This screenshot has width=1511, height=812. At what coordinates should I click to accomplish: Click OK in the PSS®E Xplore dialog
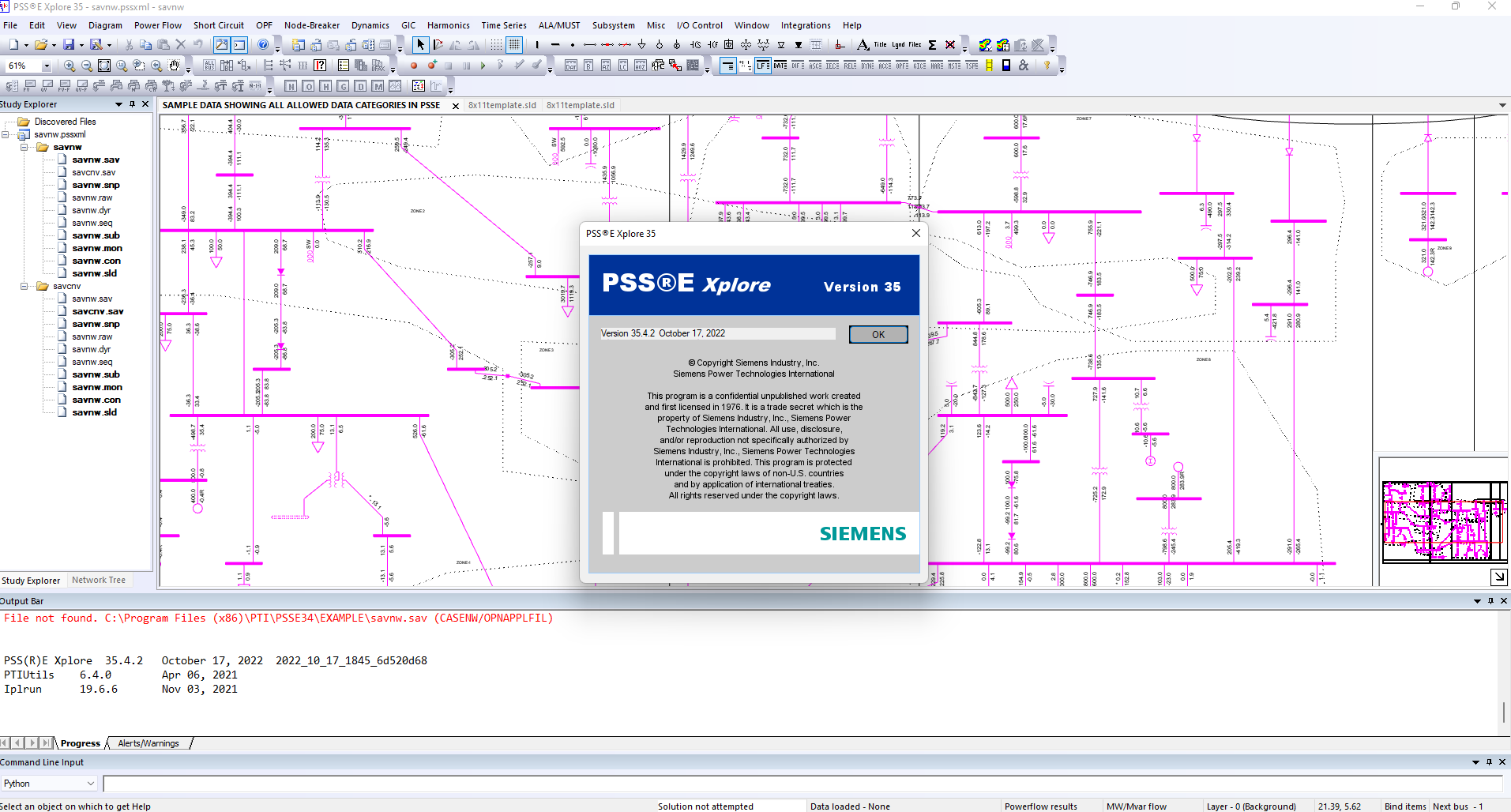(x=878, y=335)
